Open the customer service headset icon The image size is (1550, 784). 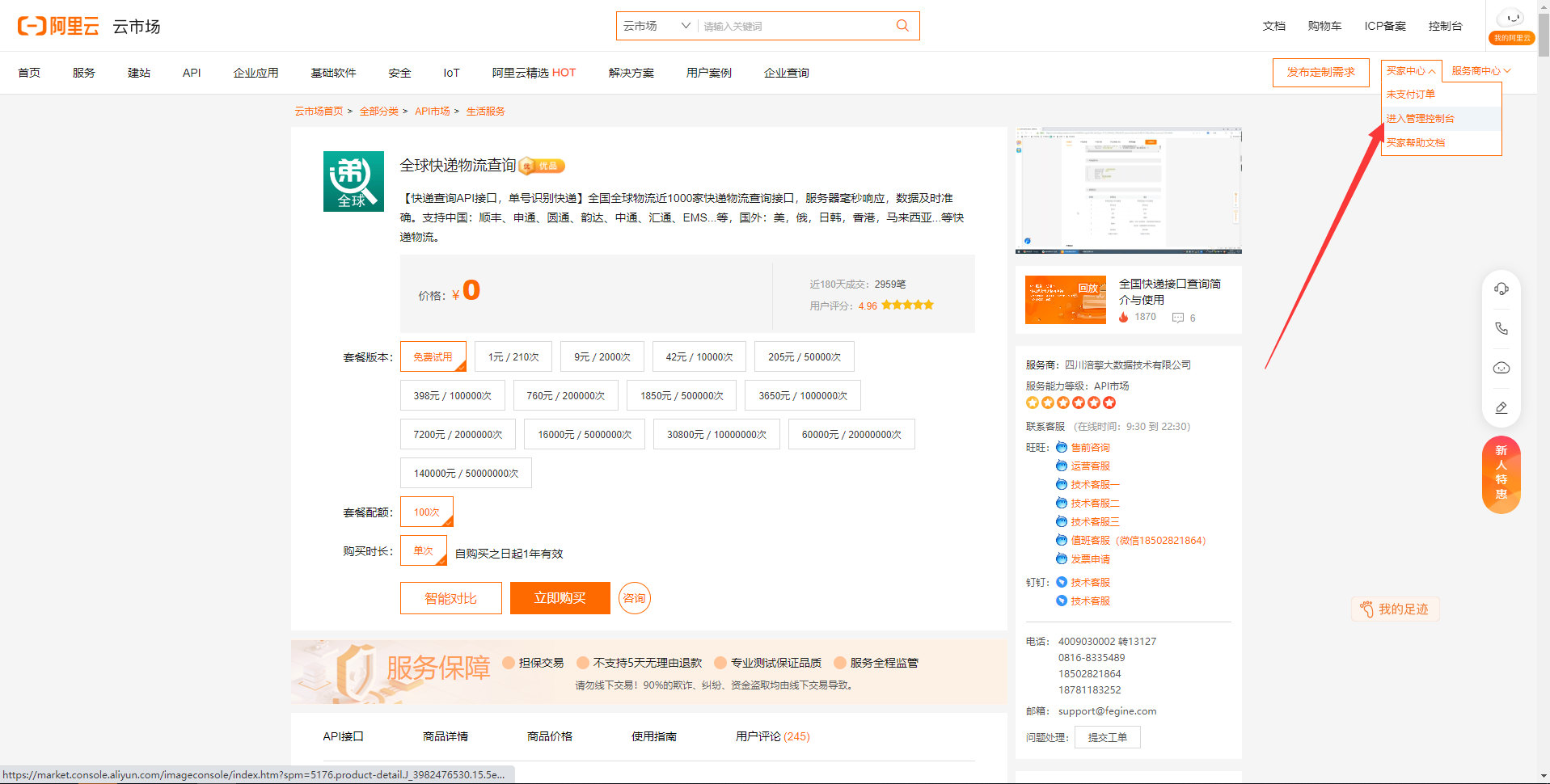pyautogui.click(x=1501, y=289)
